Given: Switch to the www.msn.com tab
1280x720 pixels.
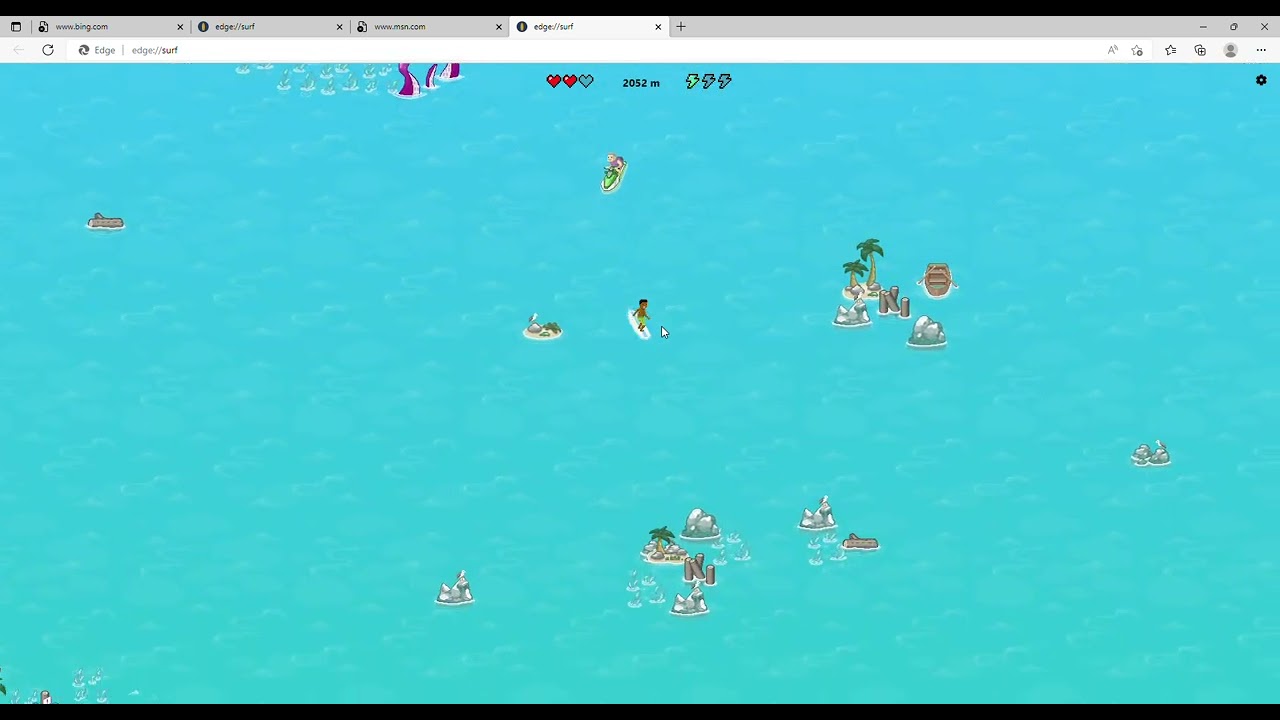Looking at the screenshot, I should point(430,27).
